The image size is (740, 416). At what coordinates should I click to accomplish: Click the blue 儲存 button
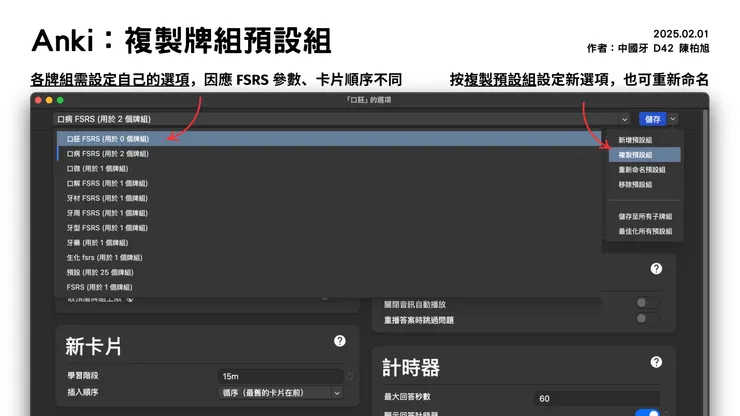(653, 119)
